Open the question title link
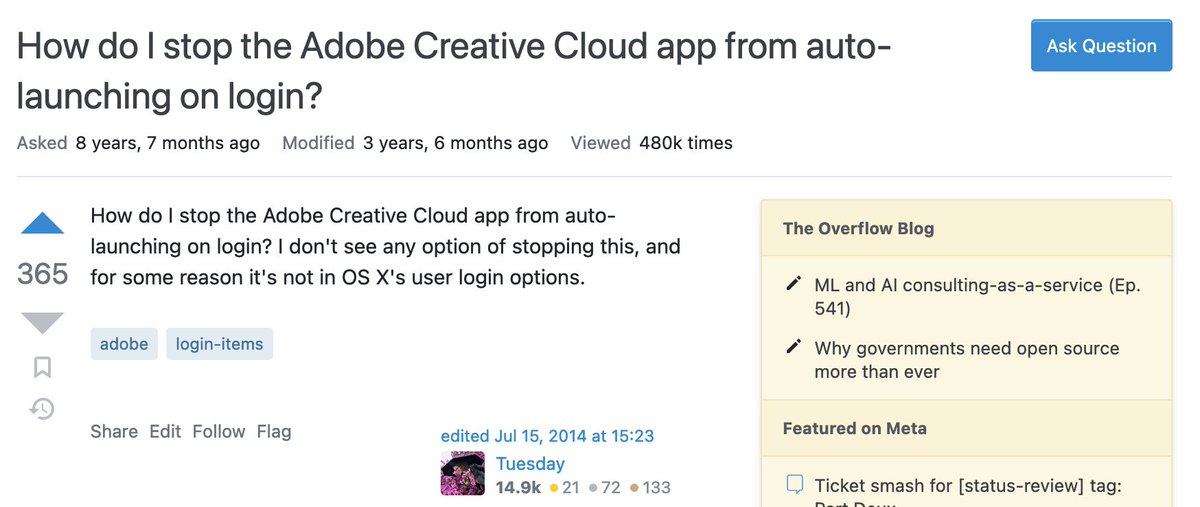This screenshot has height=507, width=1200. (454, 70)
